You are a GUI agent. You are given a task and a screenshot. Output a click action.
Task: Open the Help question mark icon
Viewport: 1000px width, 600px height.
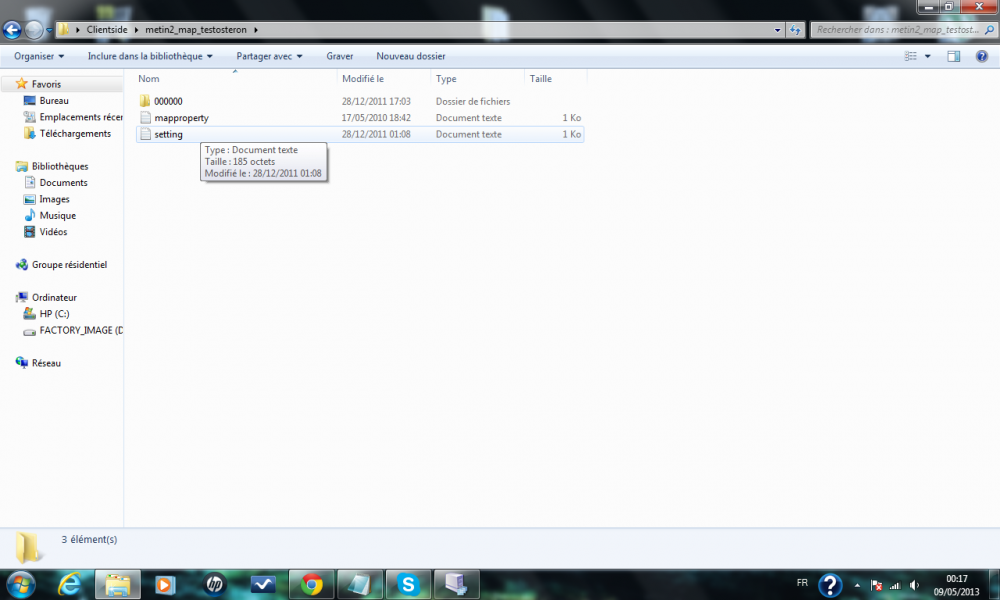982,56
